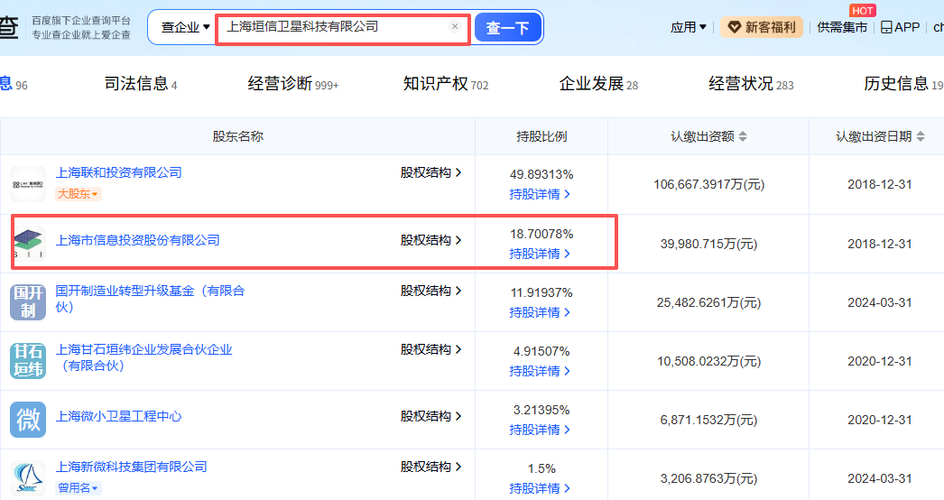This screenshot has height=500, width=944.
Task: Switch to the 历史信息 tab
Action: tap(903, 84)
